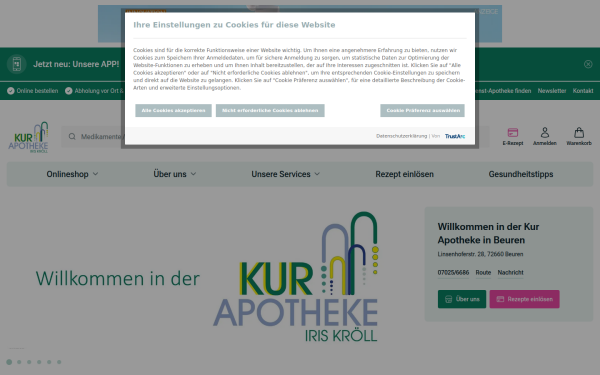Screen dimensions: 600x375
Task: Open the Kontakt link
Action: 583,91
